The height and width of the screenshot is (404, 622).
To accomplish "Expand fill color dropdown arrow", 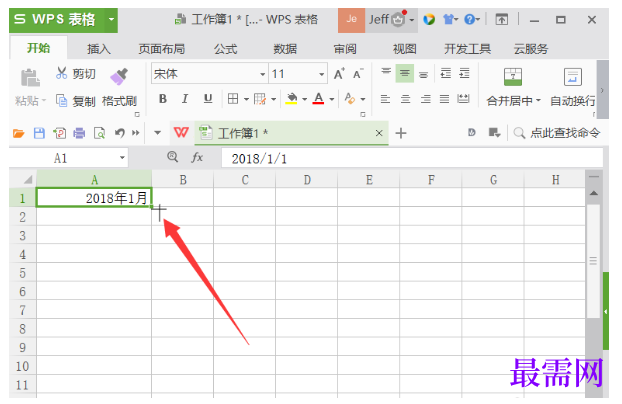I will [305, 99].
